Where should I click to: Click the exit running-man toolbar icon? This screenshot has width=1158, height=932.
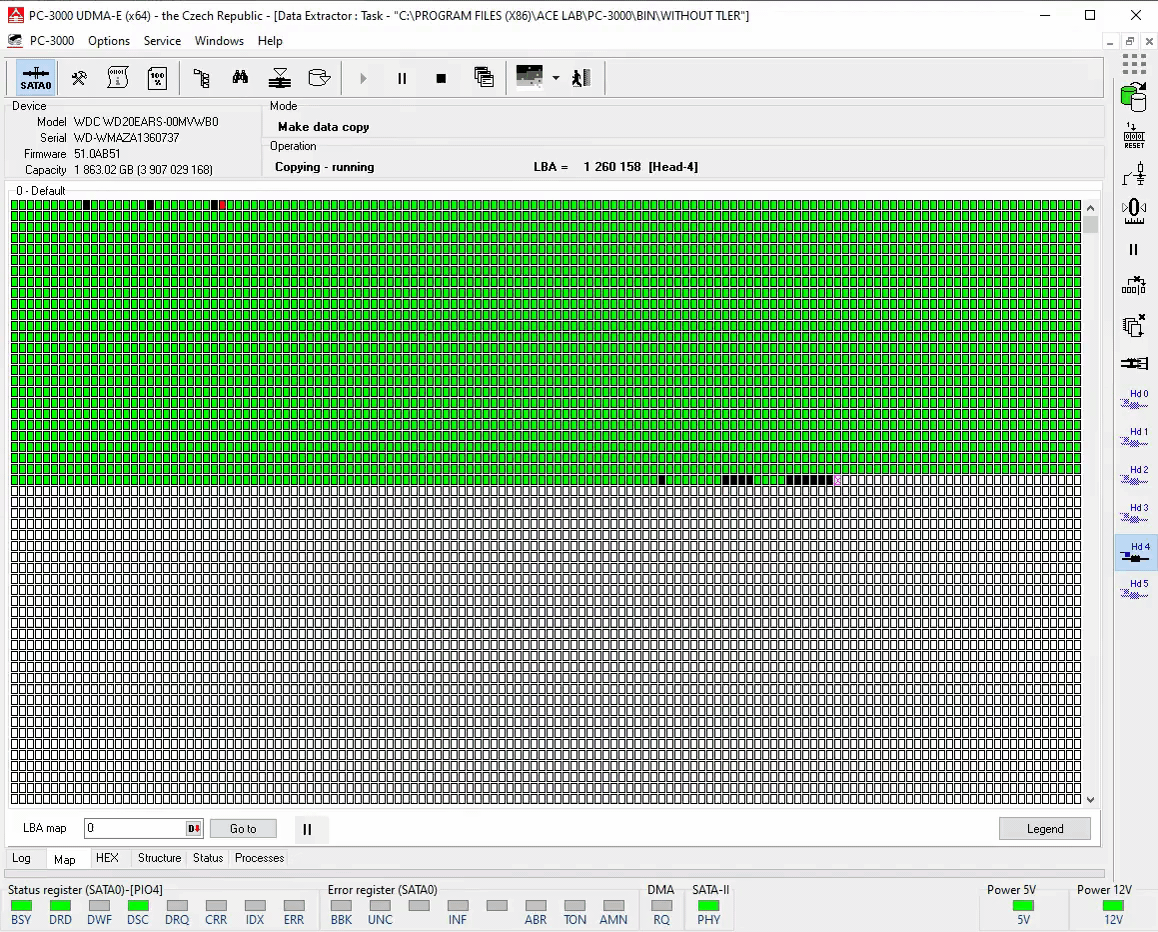click(x=582, y=78)
